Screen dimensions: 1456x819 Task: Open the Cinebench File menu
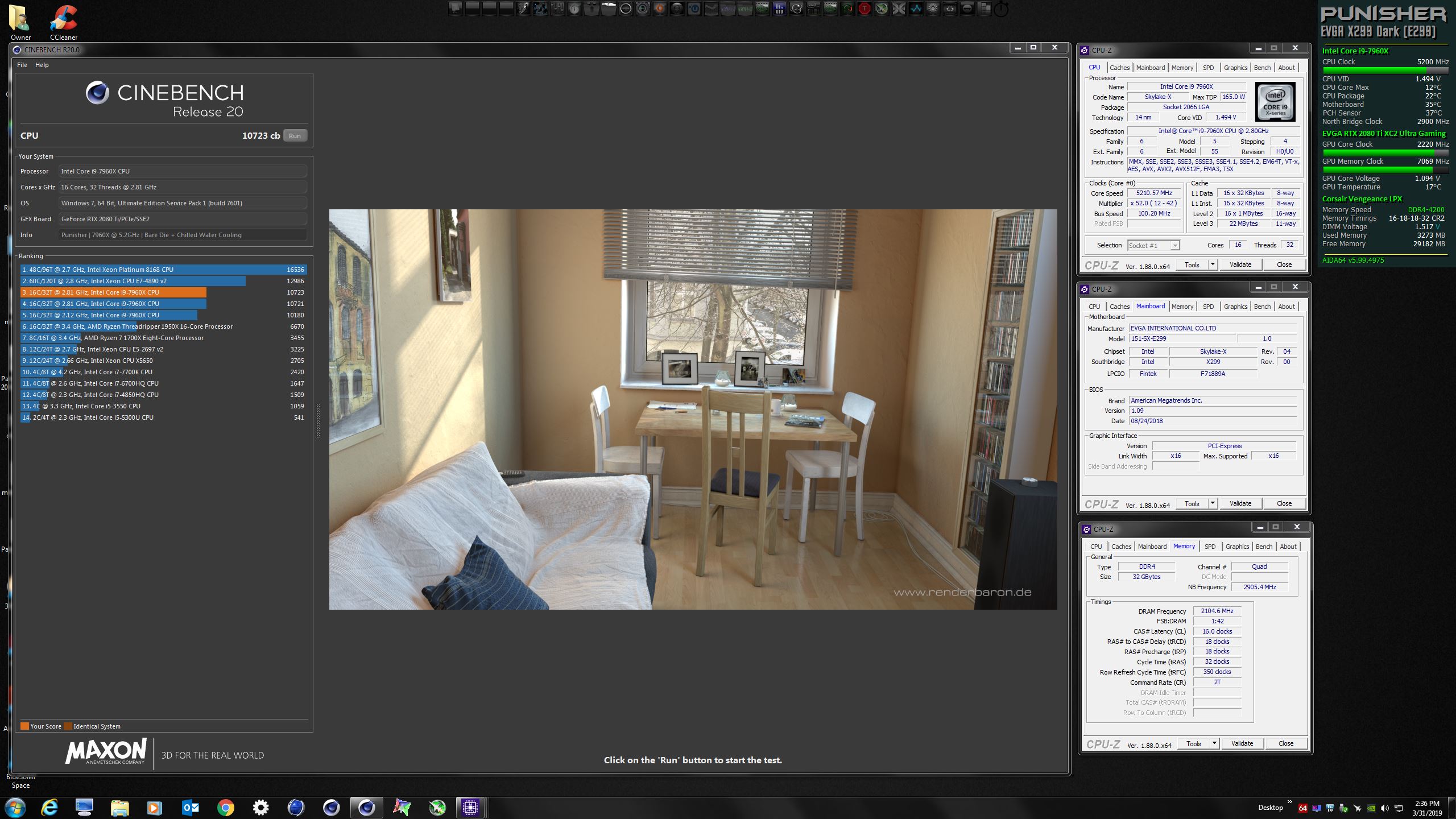click(22, 65)
